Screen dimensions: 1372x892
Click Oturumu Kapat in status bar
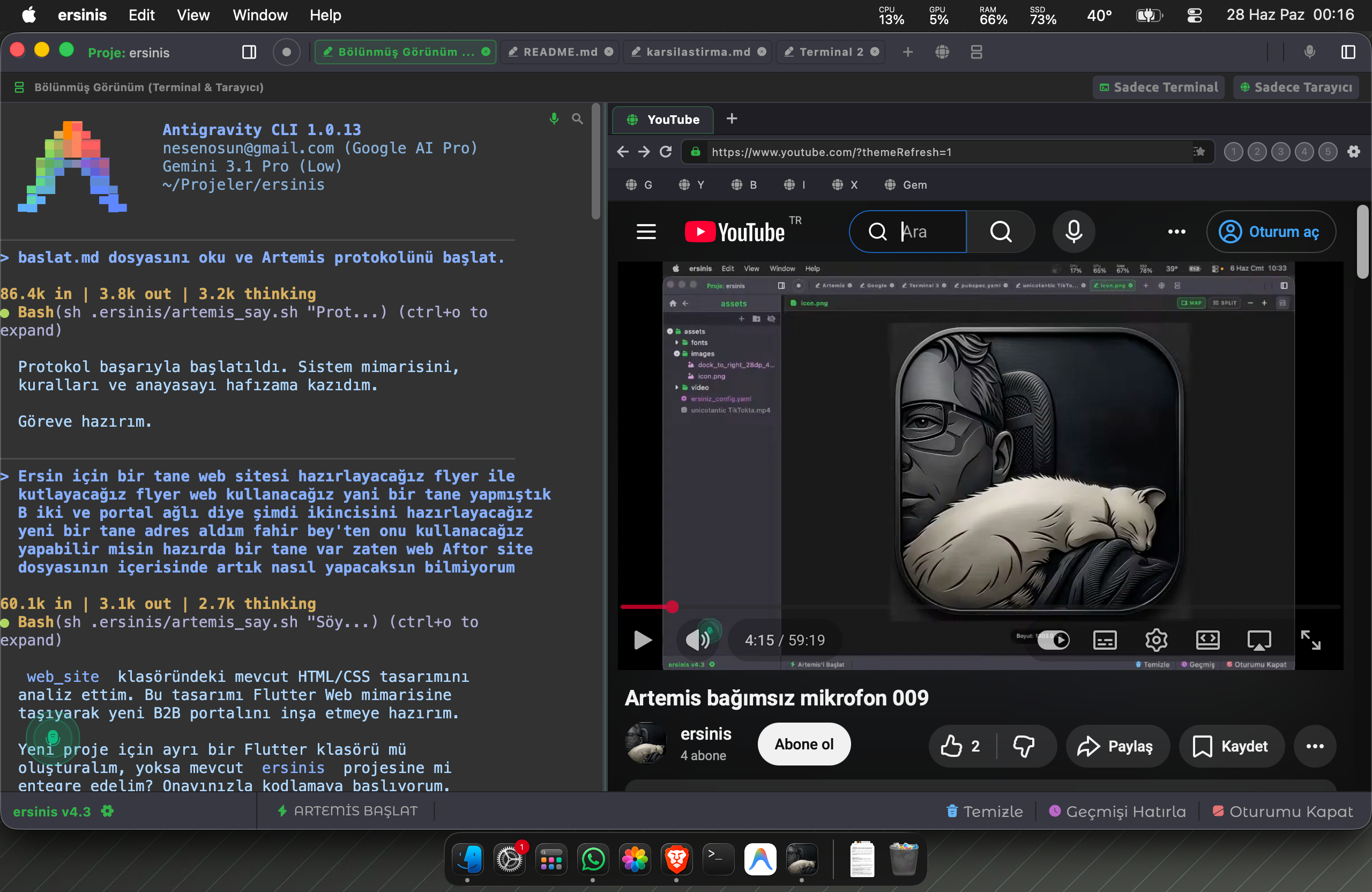[x=1282, y=812]
